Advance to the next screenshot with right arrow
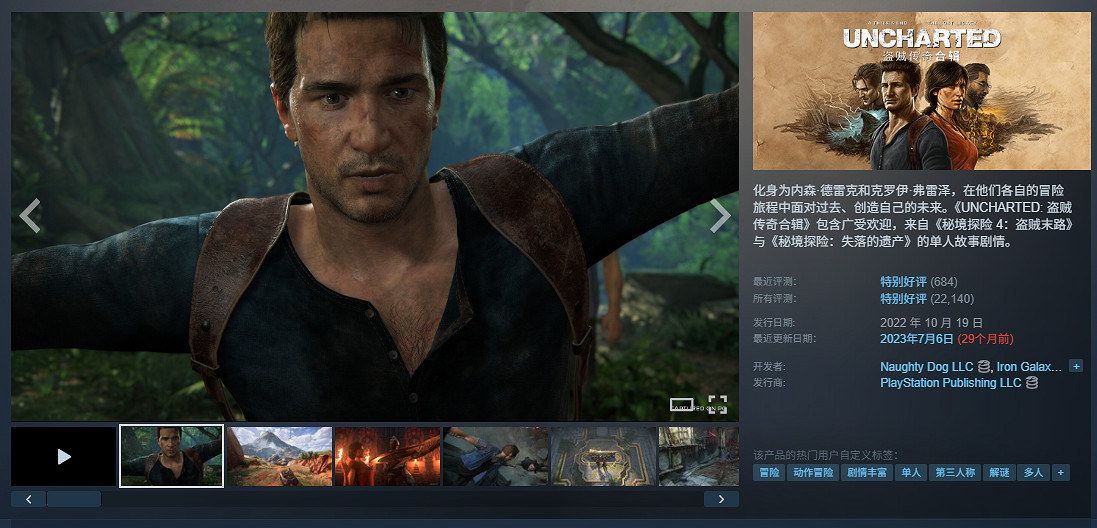The width and height of the screenshot is (1097, 528). click(x=721, y=215)
